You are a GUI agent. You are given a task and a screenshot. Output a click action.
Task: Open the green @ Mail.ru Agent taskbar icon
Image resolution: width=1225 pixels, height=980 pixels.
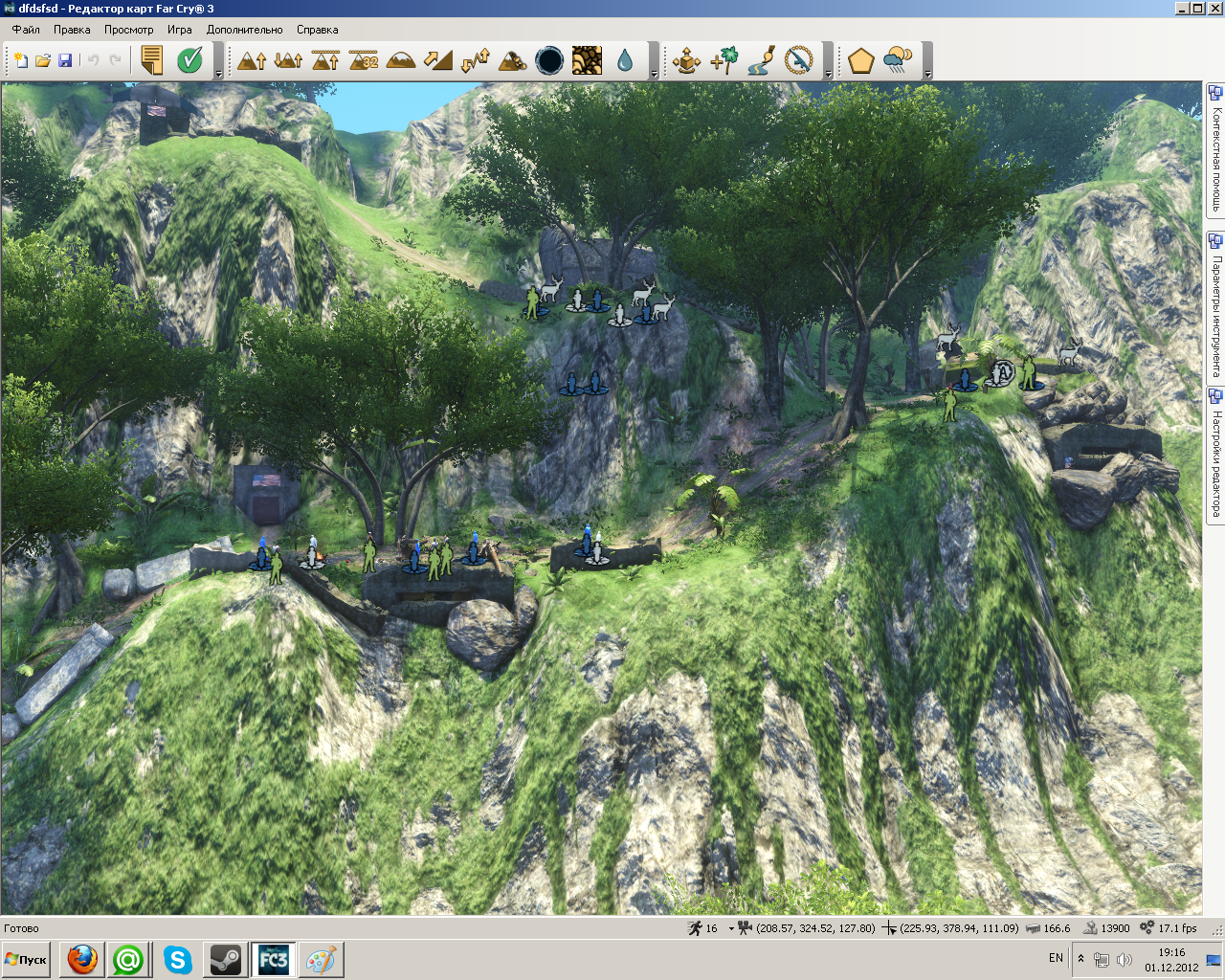tap(129, 960)
